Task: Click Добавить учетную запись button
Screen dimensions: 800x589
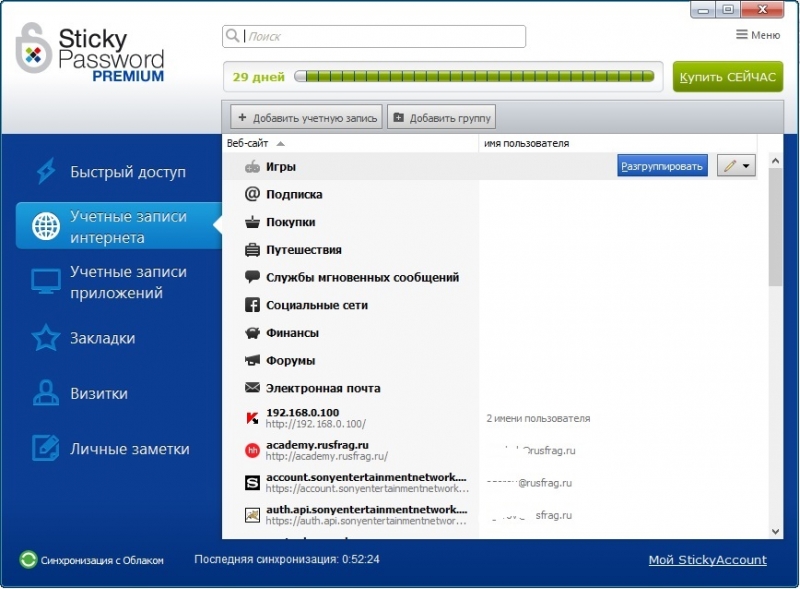Action: tap(306, 118)
